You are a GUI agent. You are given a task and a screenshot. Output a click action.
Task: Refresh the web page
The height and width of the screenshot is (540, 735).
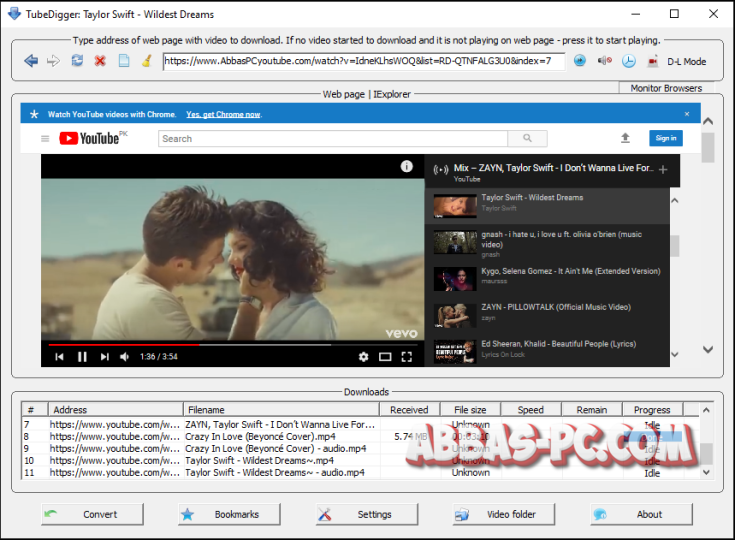click(77, 61)
